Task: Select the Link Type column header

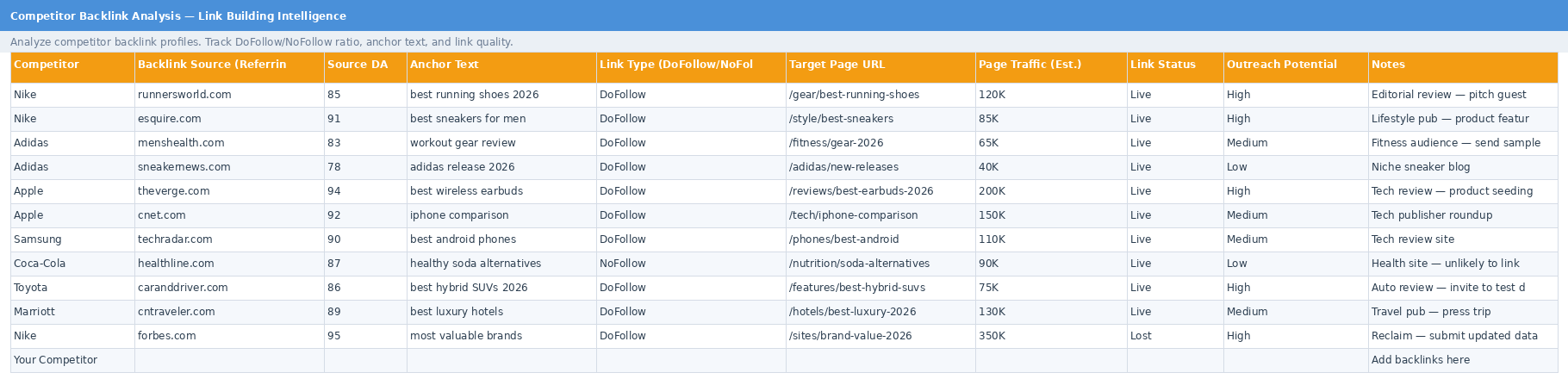Action: point(691,68)
